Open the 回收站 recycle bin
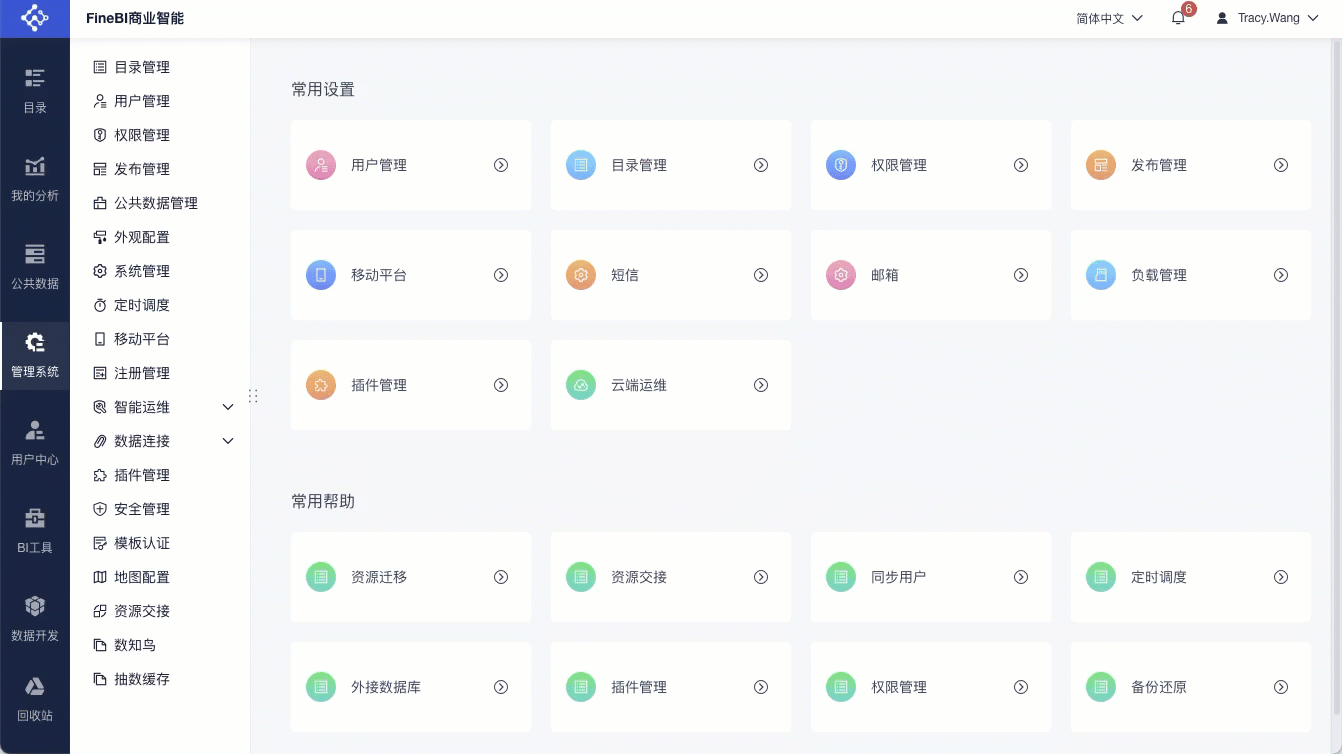 (x=35, y=698)
